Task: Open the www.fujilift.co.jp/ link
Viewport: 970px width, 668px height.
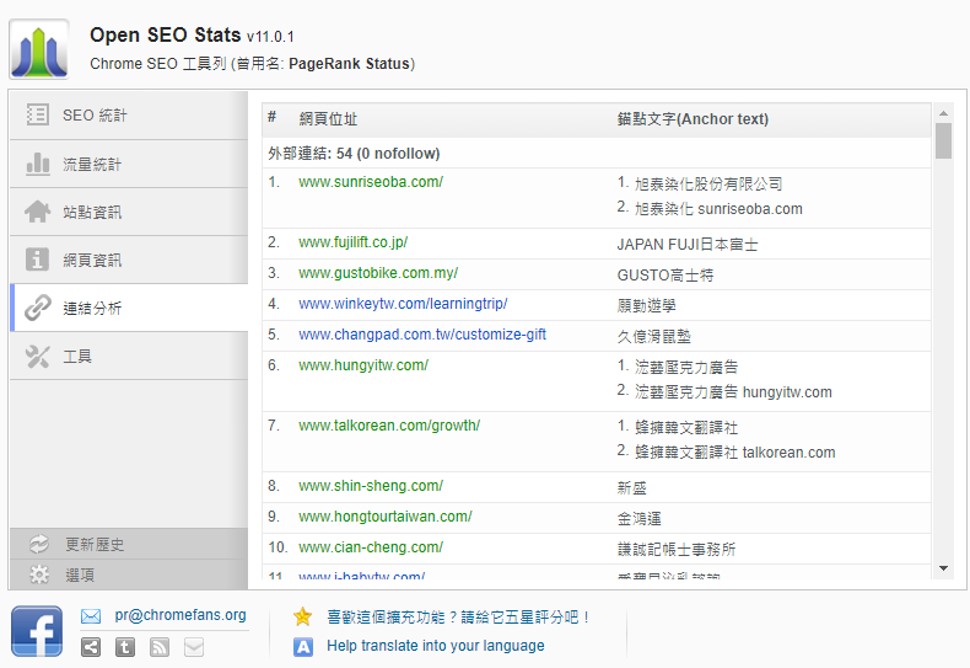Action: tap(353, 242)
